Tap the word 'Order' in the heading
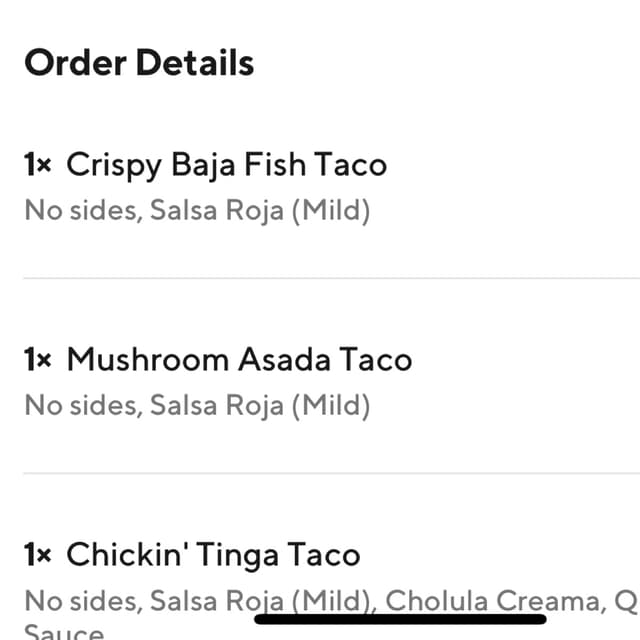The width and height of the screenshot is (640, 640). click(x=76, y=62)
